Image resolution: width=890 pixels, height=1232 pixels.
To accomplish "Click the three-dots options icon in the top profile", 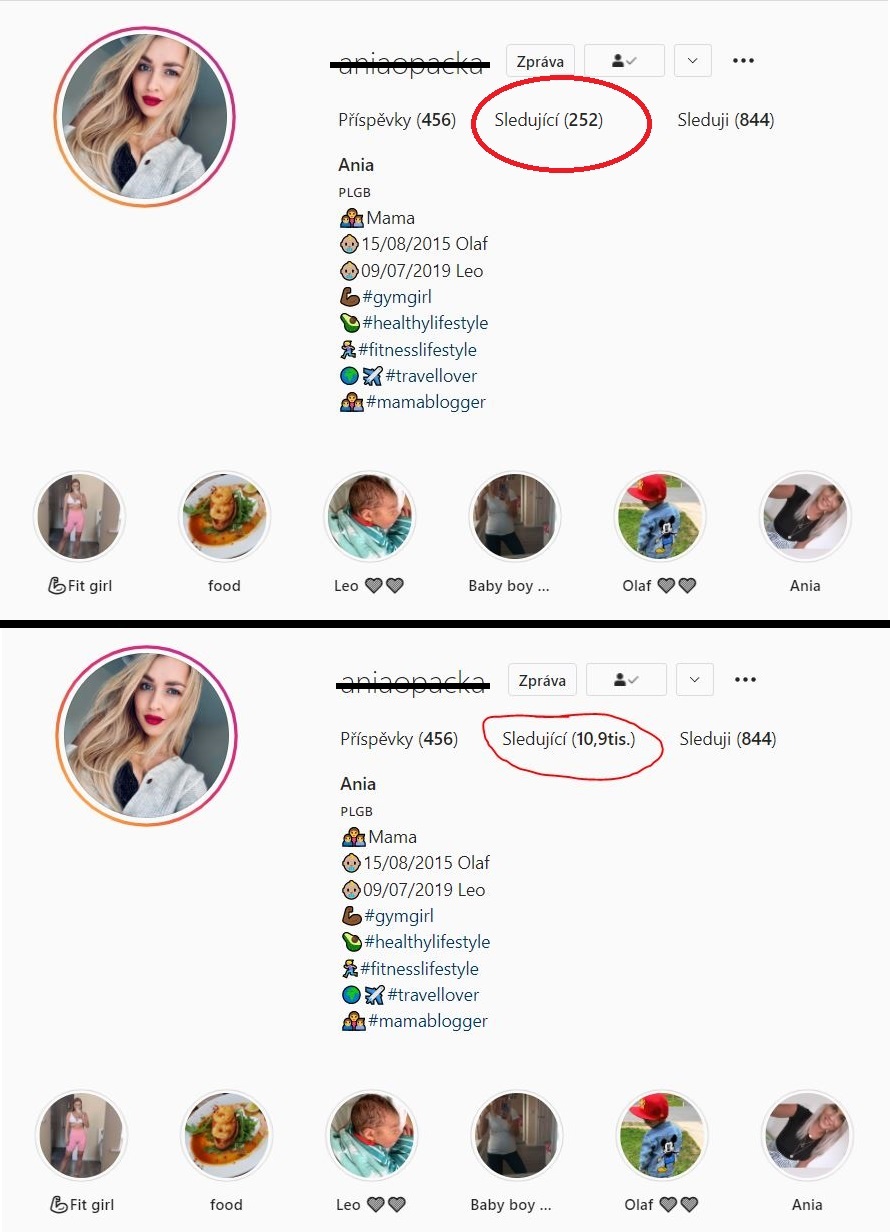I will coord(743,61).
